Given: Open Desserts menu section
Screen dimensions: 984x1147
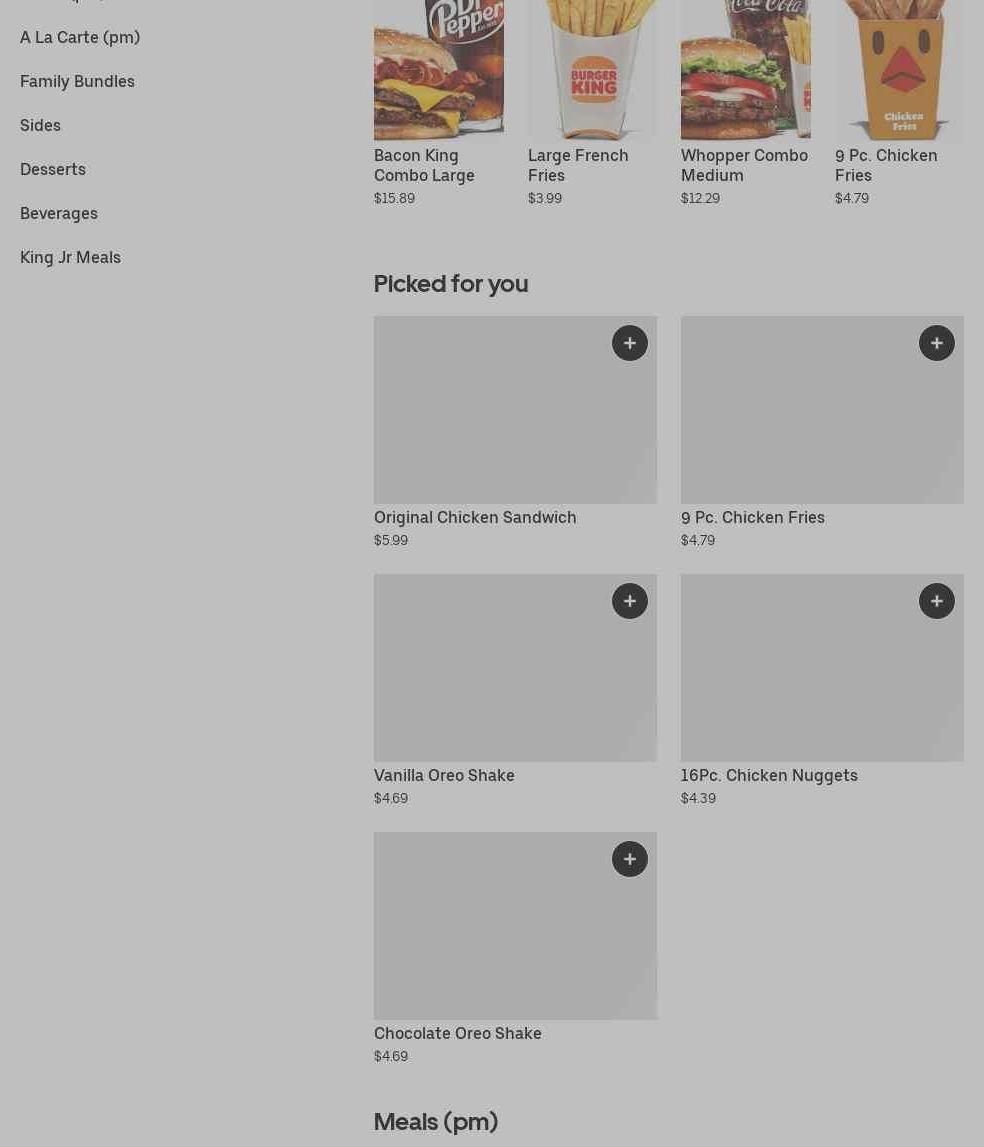Looking at the screenshot, I should pyautogui.click(x=53, y=169).
